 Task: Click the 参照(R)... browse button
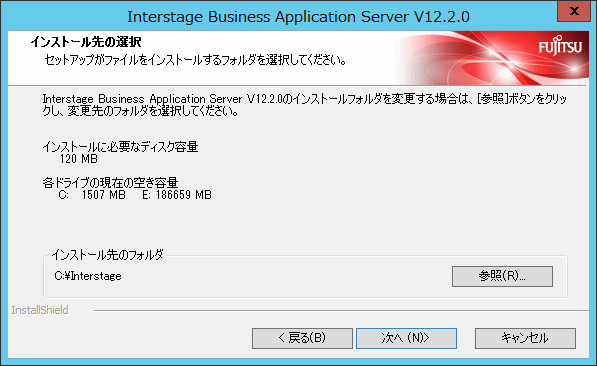pyautogui.click(x=502, y=276)
